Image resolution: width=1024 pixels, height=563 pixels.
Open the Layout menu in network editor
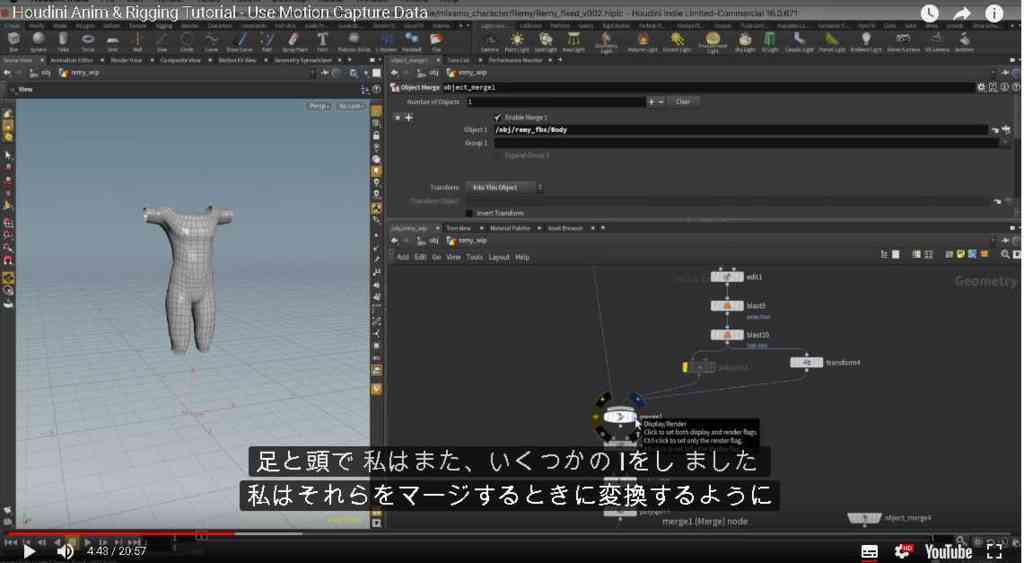click(499, 257)
